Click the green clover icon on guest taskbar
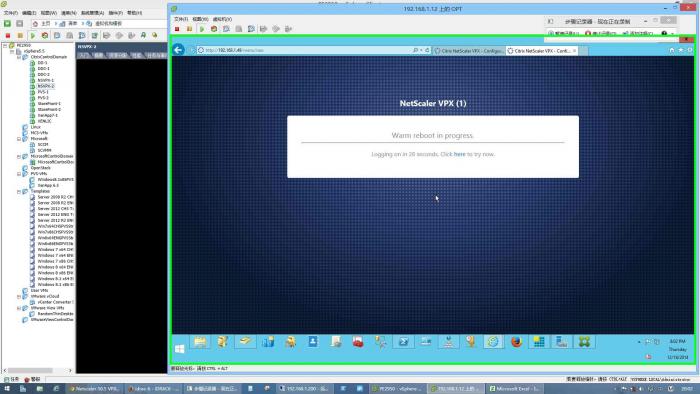The height and width of the screenshot is (394, 700). (584, 342)
